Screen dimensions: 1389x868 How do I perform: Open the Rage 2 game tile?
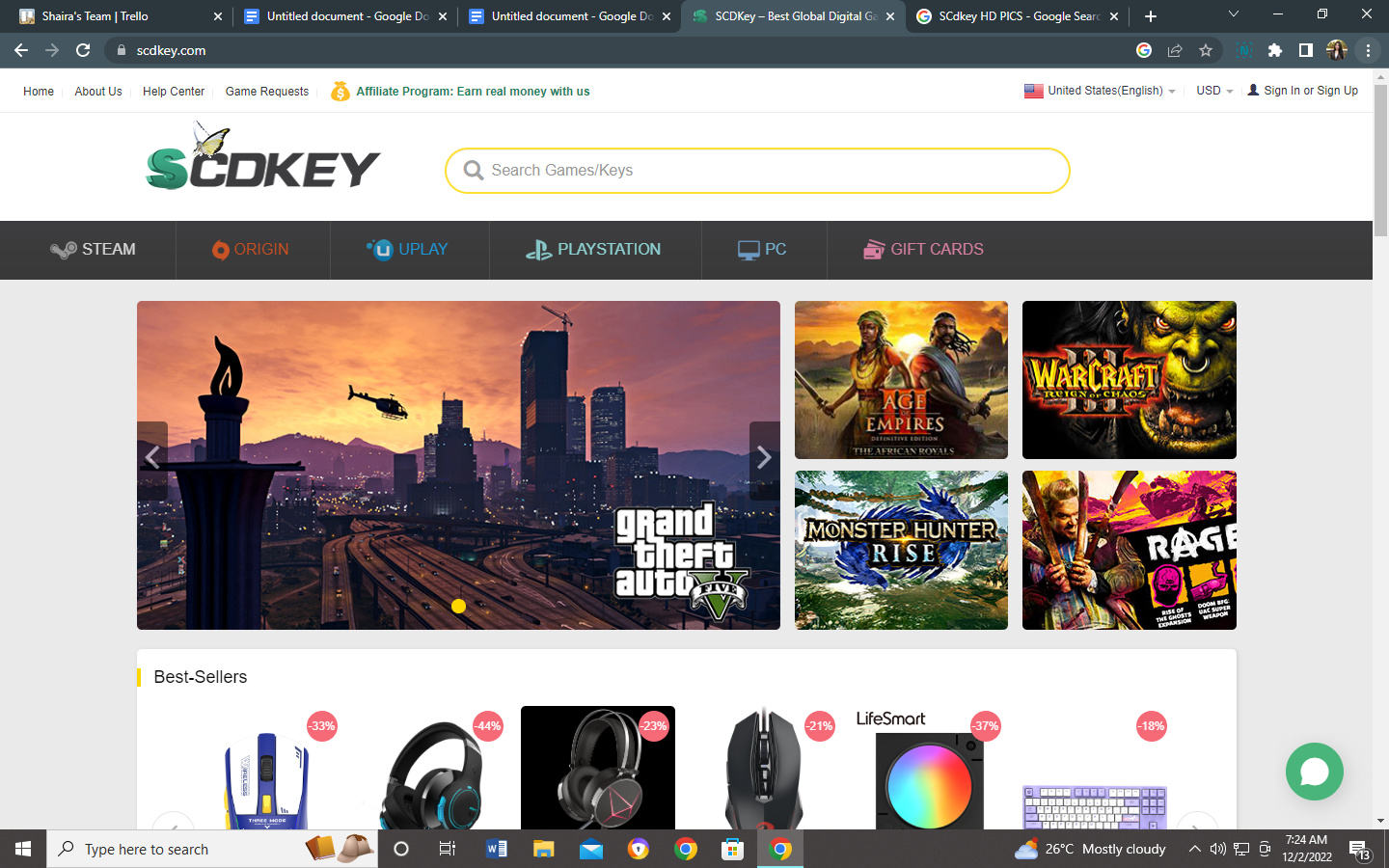[x=1130, y=550]
